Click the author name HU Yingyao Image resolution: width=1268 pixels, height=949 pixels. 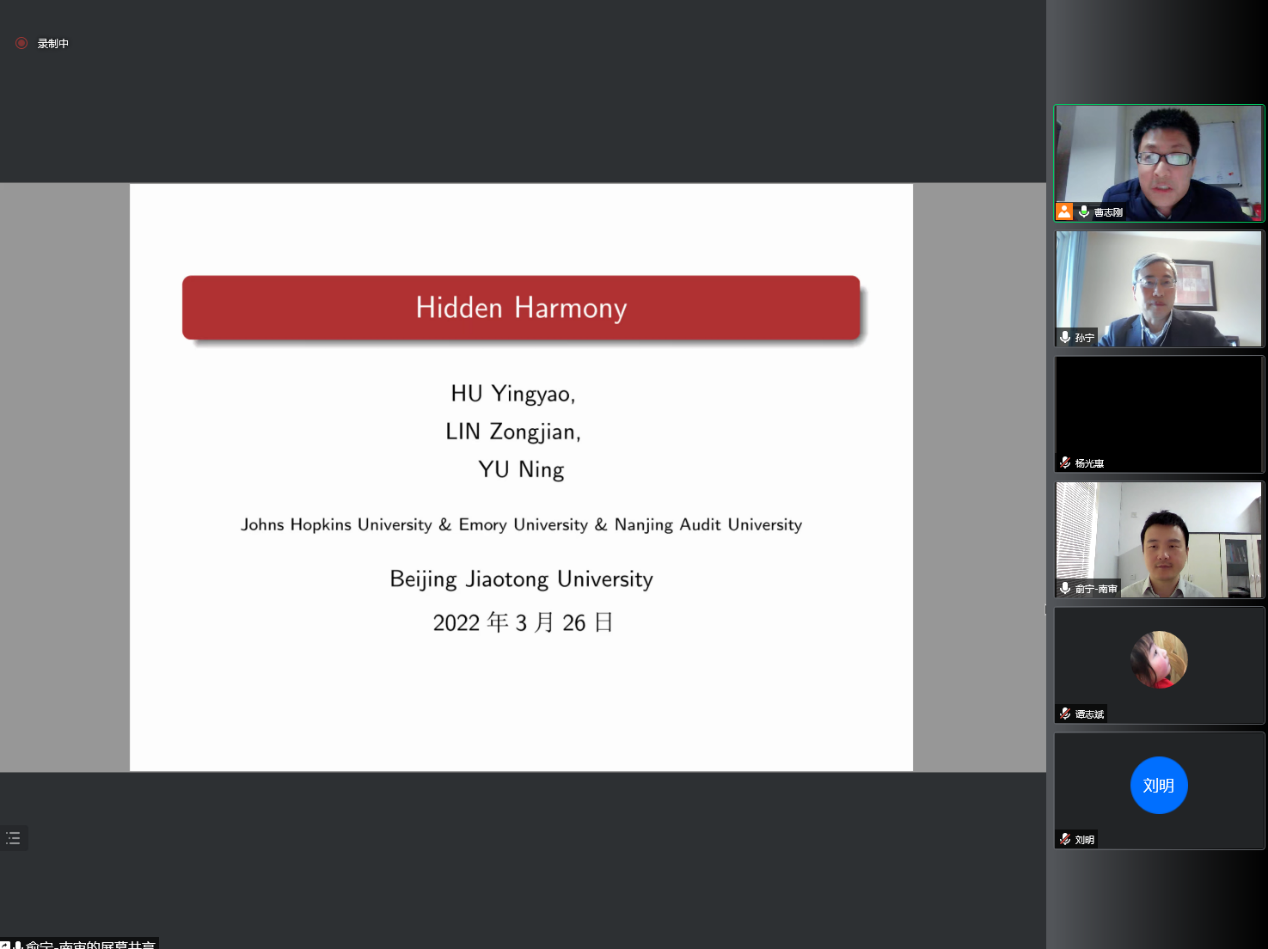(514, 394)
